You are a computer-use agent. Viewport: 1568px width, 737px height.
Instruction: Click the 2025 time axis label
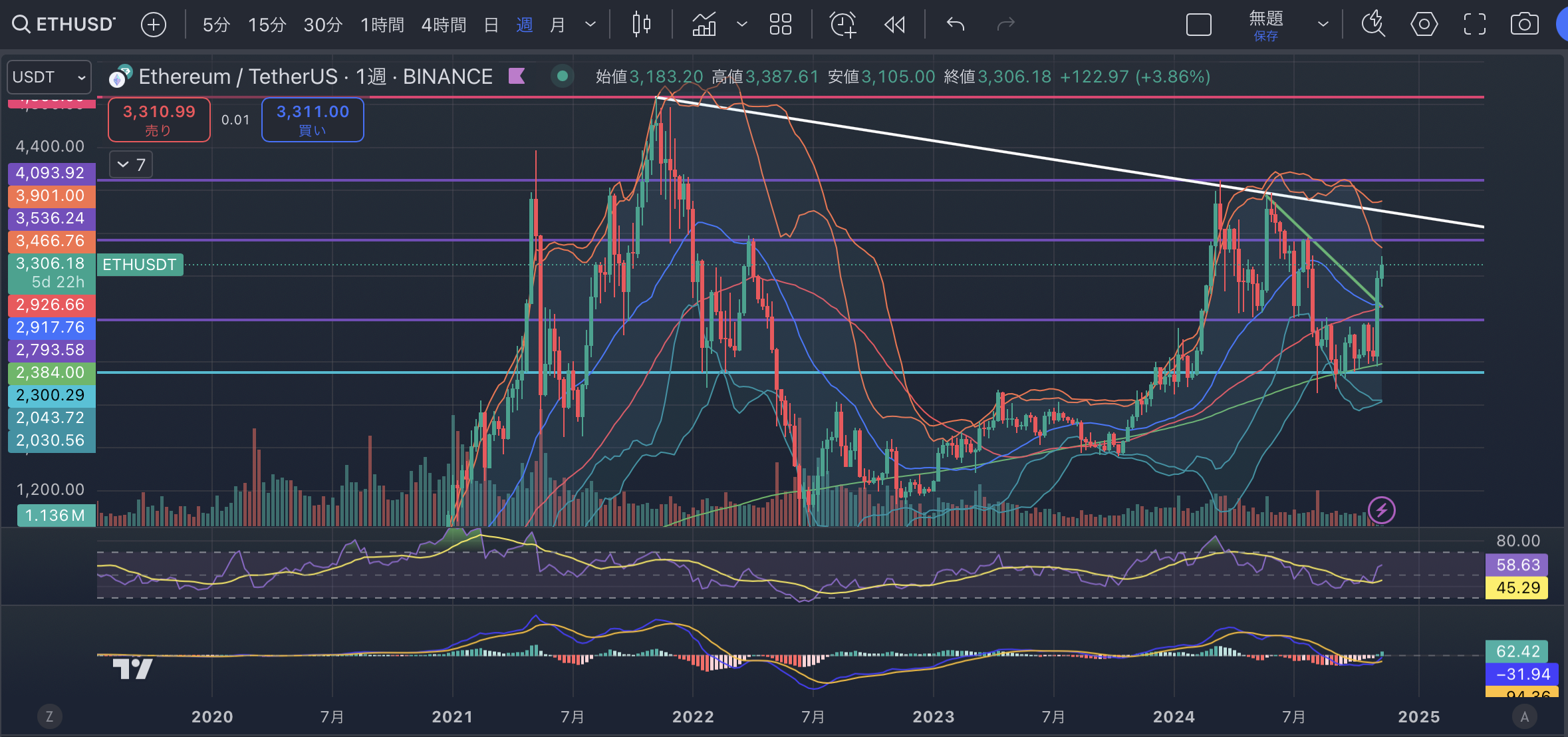(1419, 716)
